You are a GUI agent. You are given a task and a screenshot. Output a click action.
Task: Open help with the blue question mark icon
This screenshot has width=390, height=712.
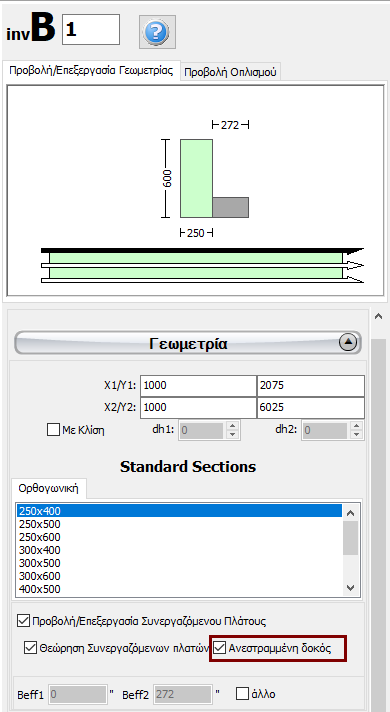tap(157, 32)
